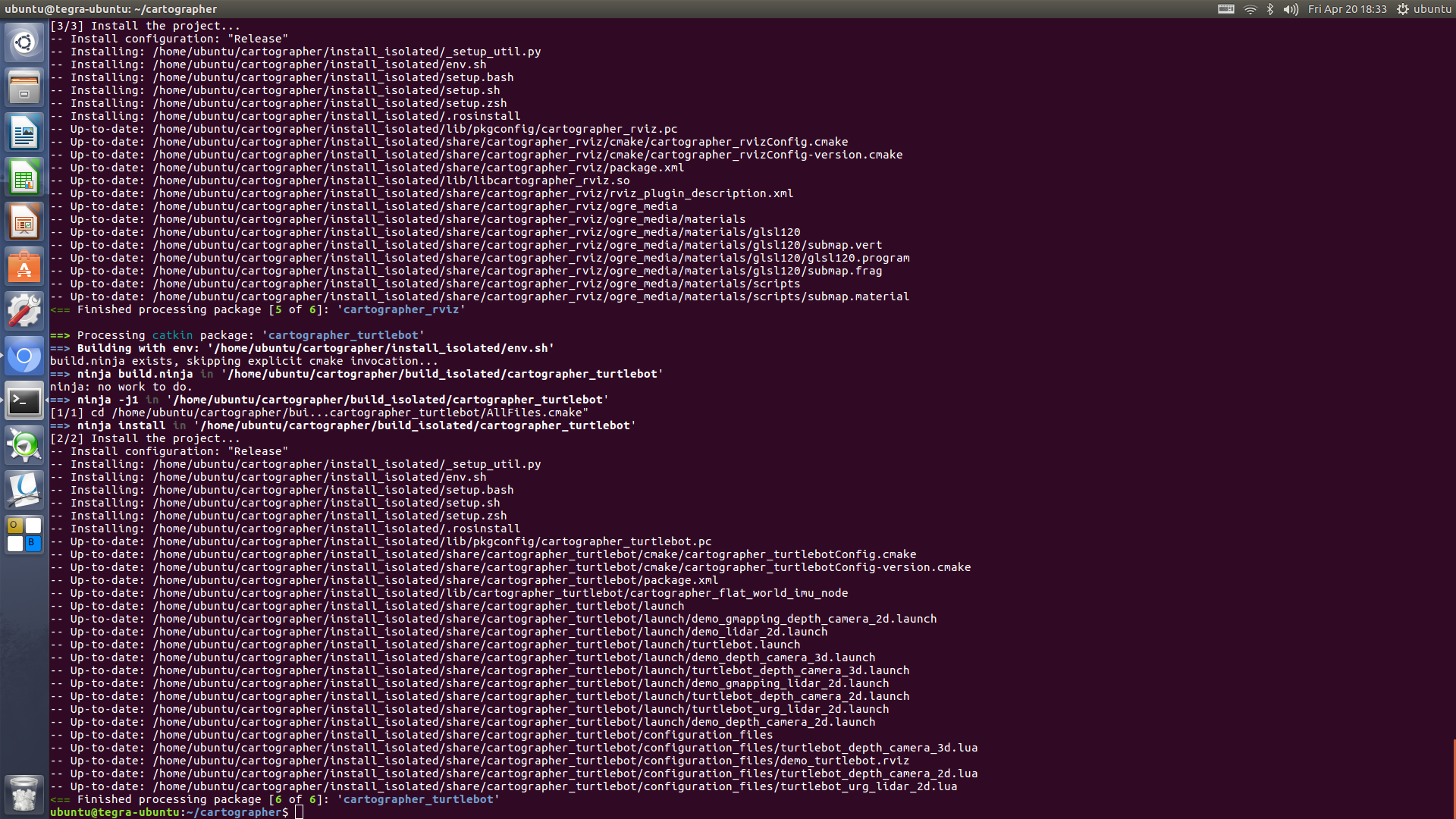Viewport: 1456px width, 819px height.
Task: Open the Workspace Switcher
Action: coord(24,534)
